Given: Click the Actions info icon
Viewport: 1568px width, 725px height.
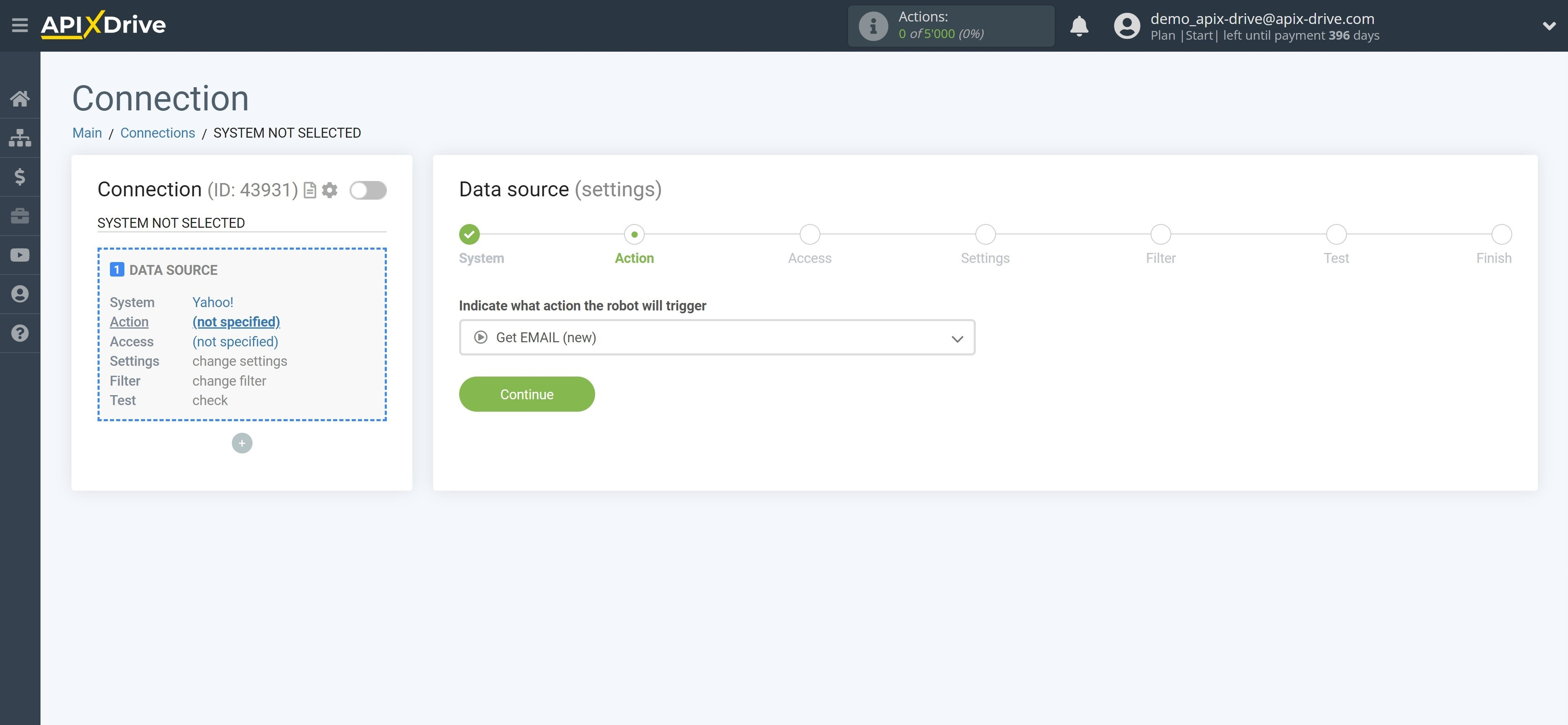Looking at the screenshot, I should [x=873, y=26].
